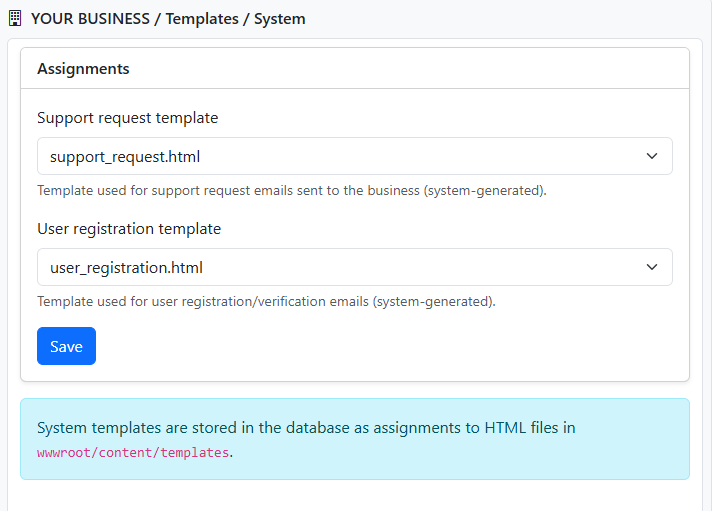Click the Assignments card header
The height and width of the screenshot is (511, 712).
click(355, 69)
